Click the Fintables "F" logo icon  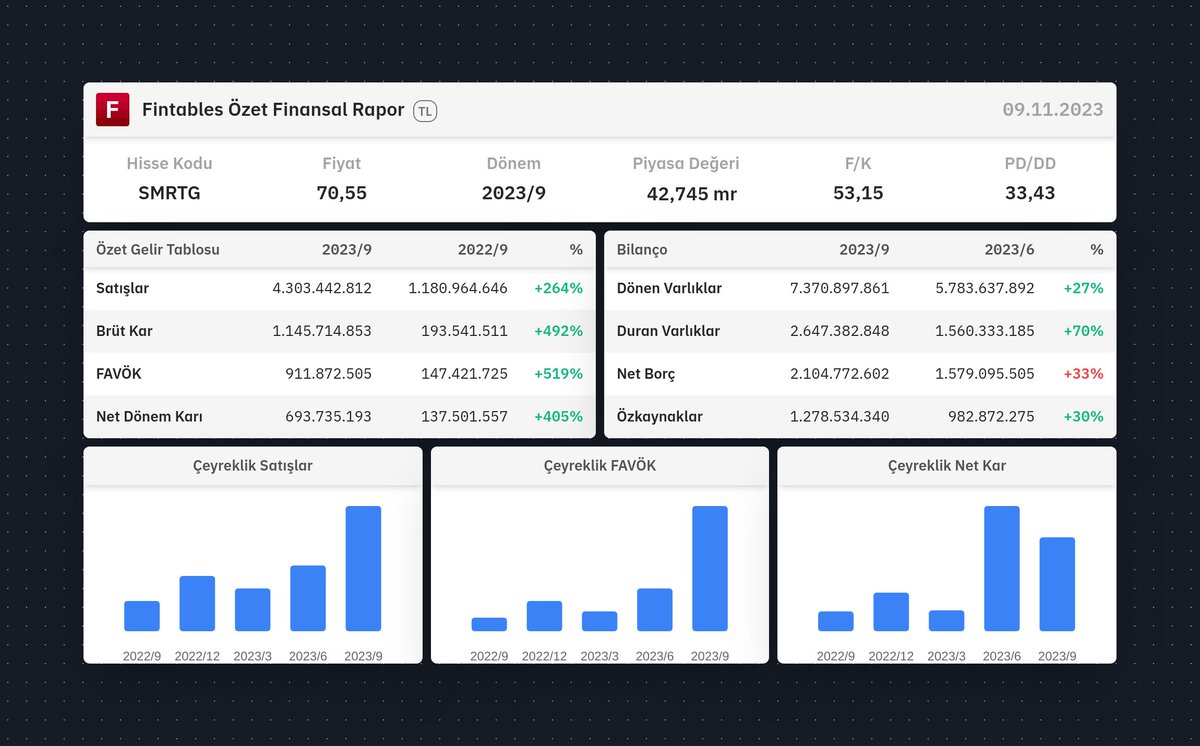point(112,109)
